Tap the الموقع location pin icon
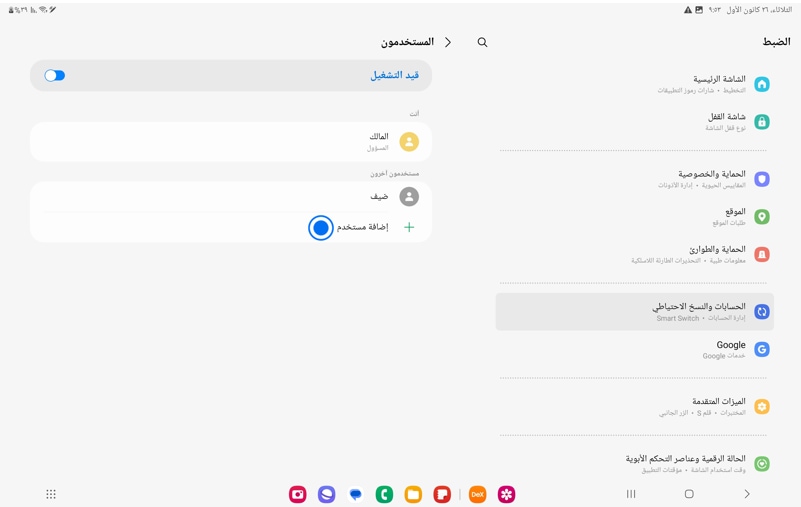This screenshot has height=507, width=801. pos(762,217)
